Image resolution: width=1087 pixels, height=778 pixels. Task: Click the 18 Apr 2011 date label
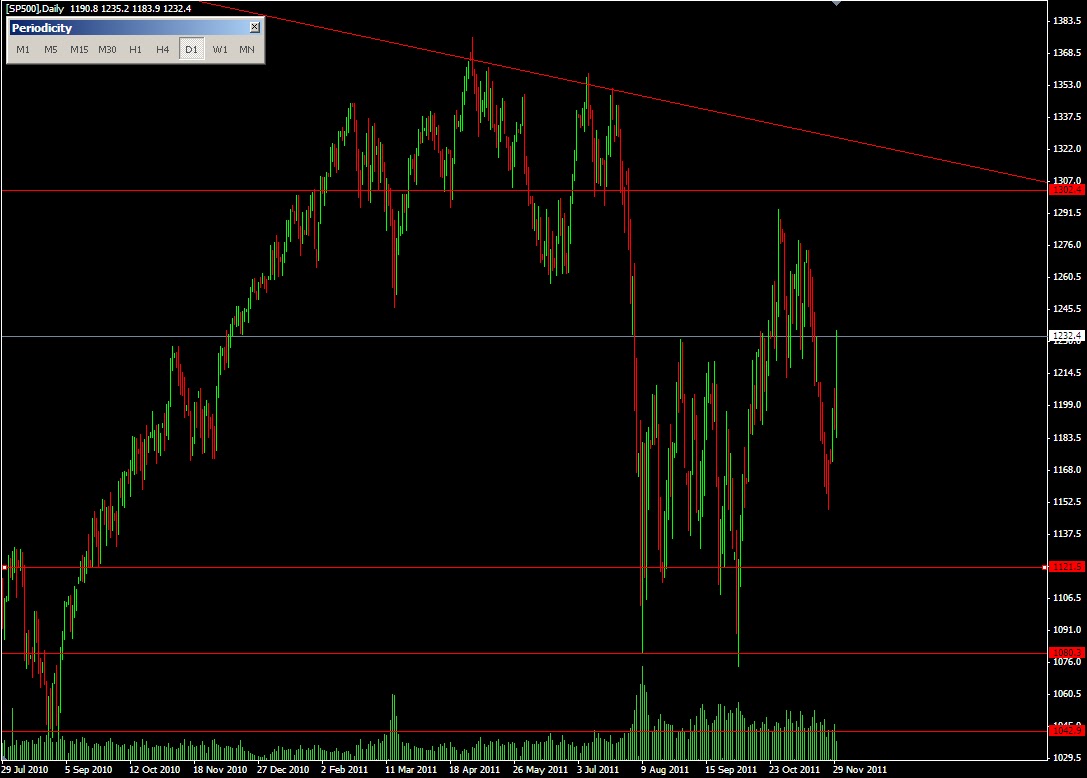click(x=474, y=769)
